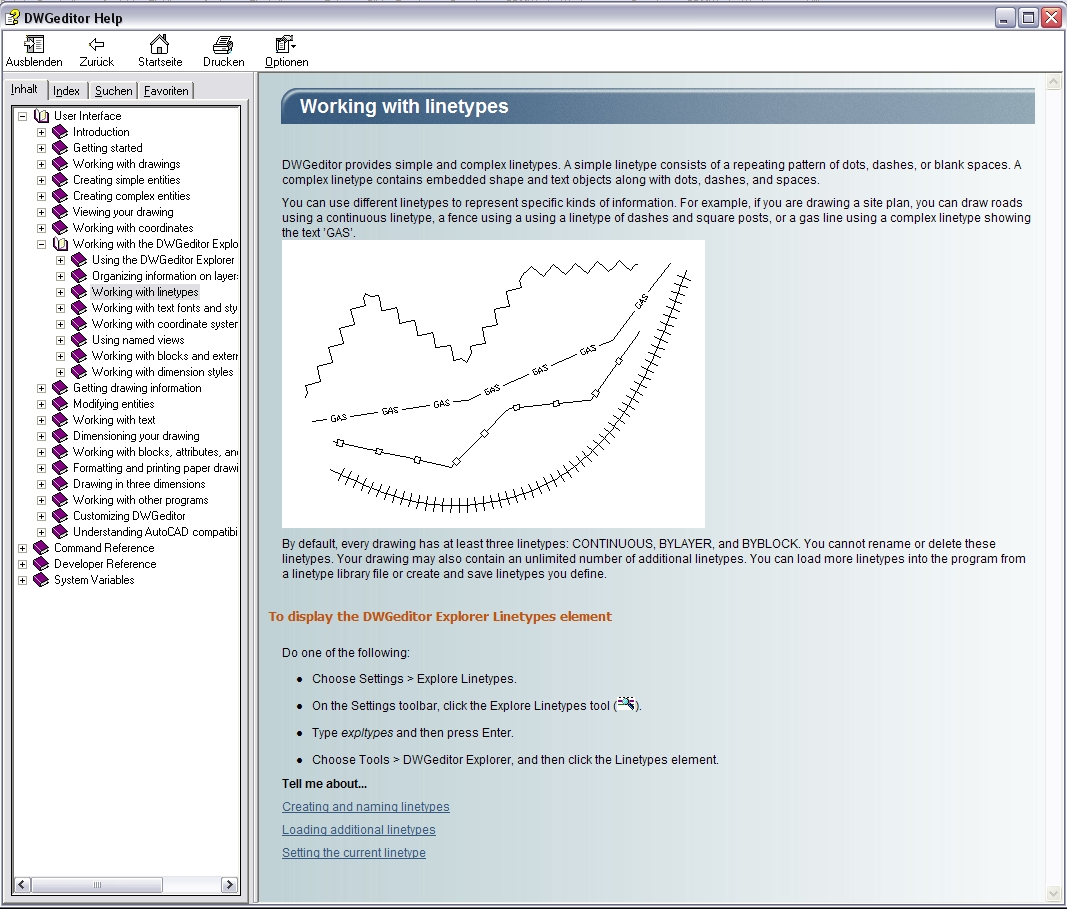Click the Modifying entities book icon
The height and width of the screenshot is (909, 1067).
pyautogui.click(x=61, y=404)
